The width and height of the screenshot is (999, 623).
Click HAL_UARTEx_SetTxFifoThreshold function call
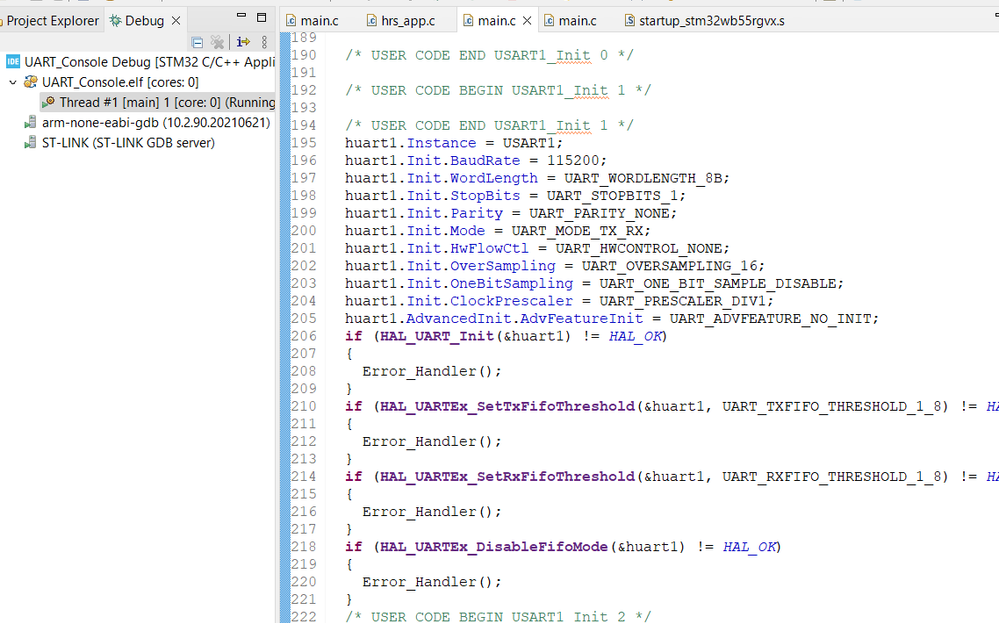tap(508, 406)
